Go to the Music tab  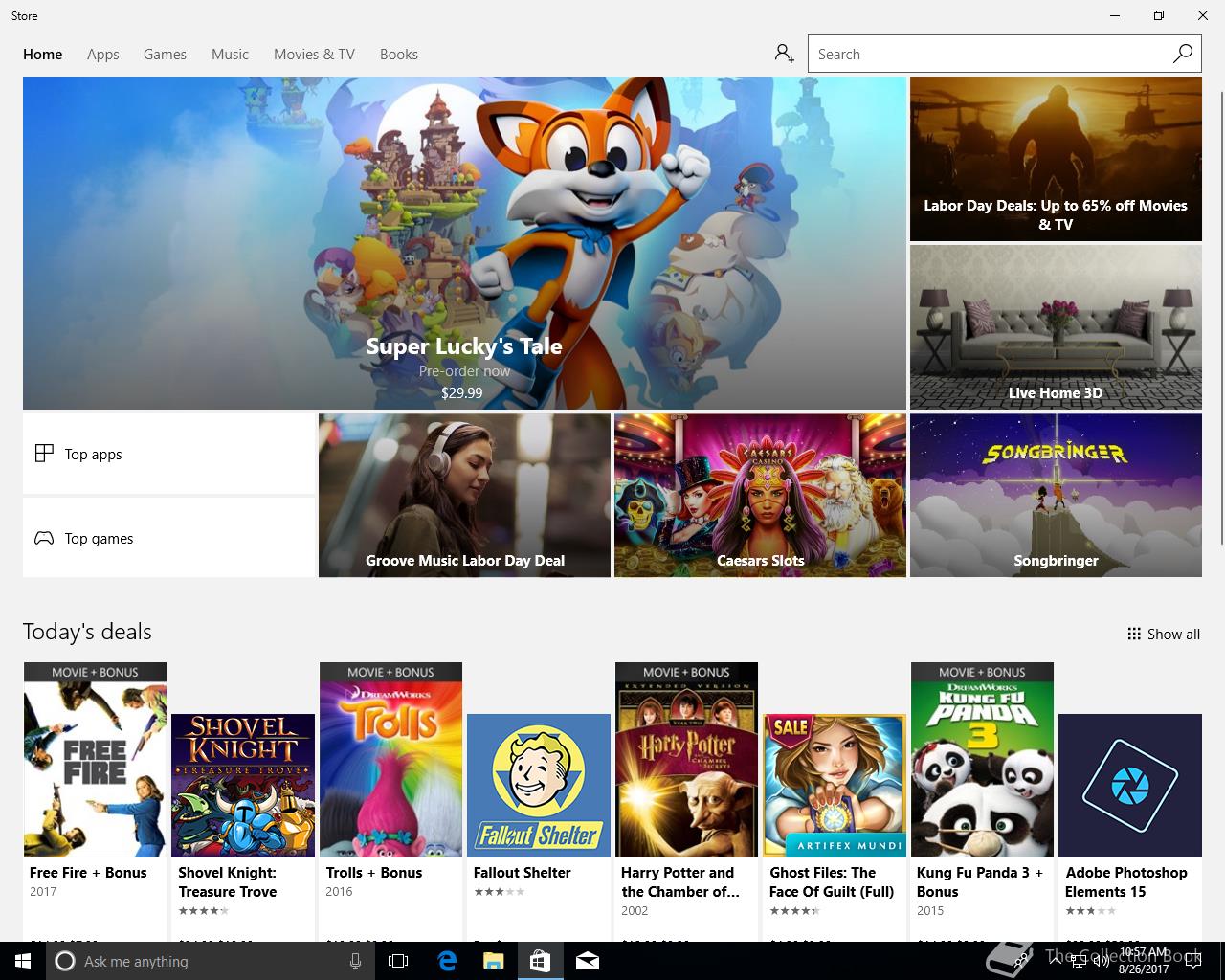(230, 55)
